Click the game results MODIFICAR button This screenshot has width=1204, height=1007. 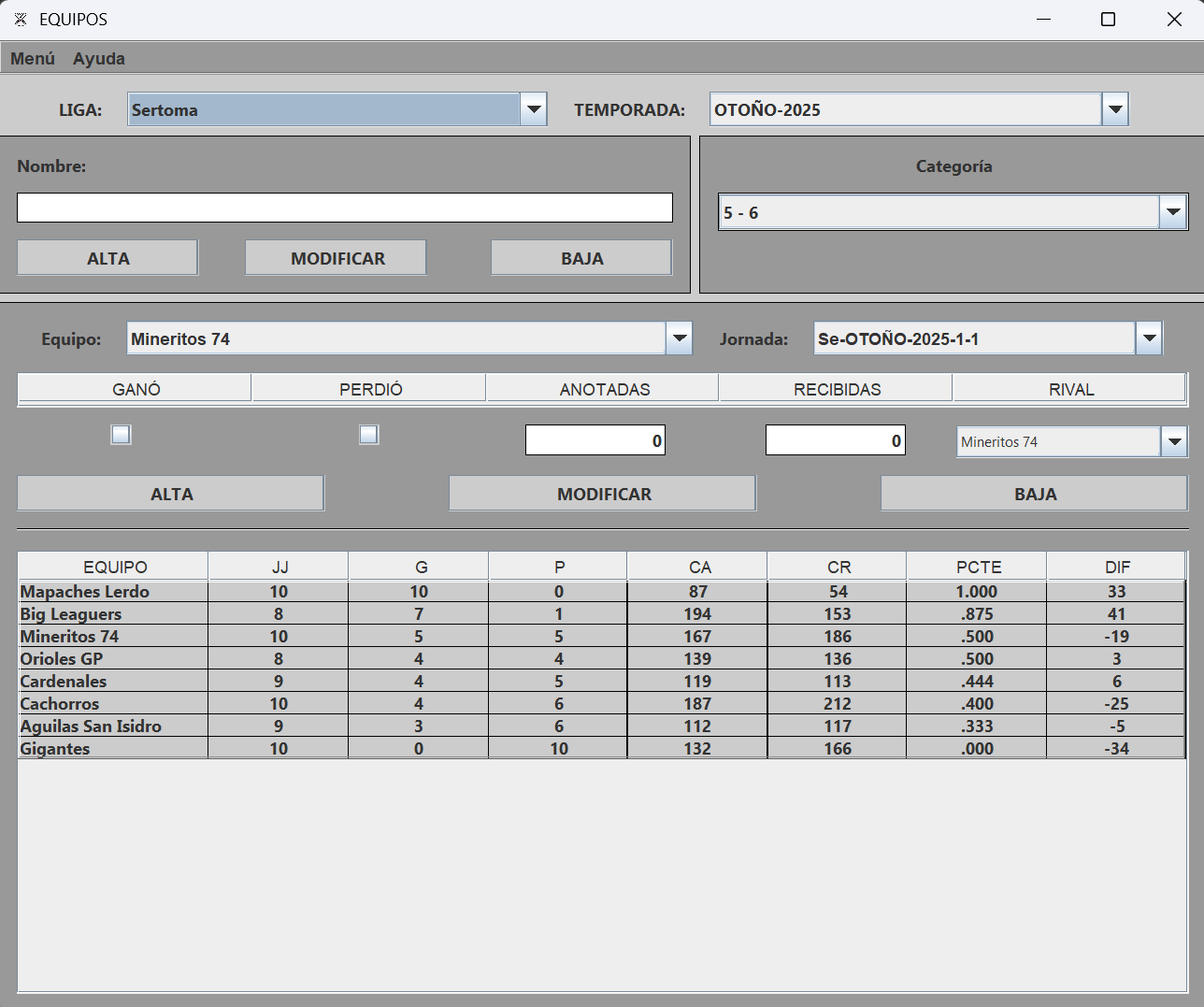[x=603, y=494]
